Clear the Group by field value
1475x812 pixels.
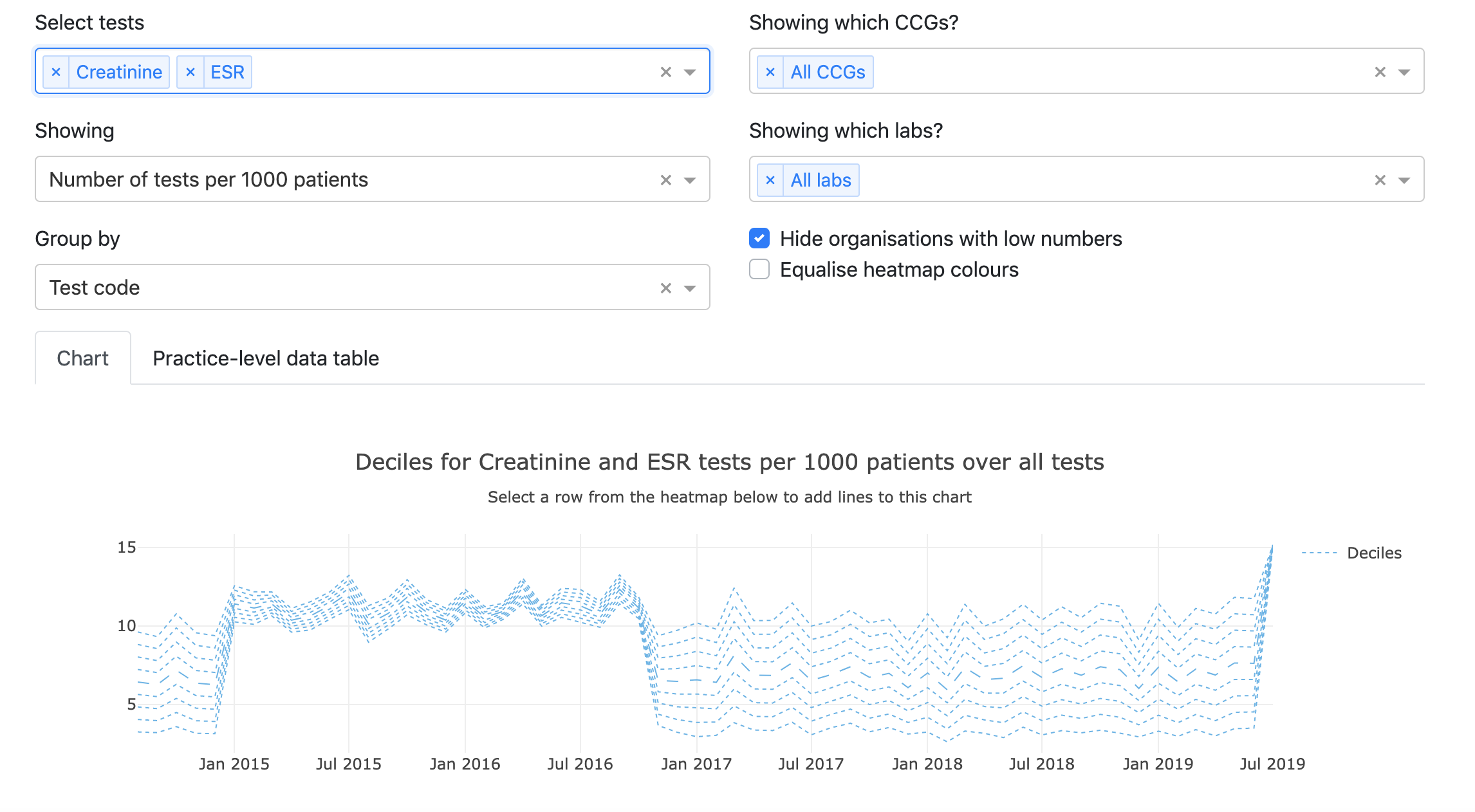click(x=666, y=288)
